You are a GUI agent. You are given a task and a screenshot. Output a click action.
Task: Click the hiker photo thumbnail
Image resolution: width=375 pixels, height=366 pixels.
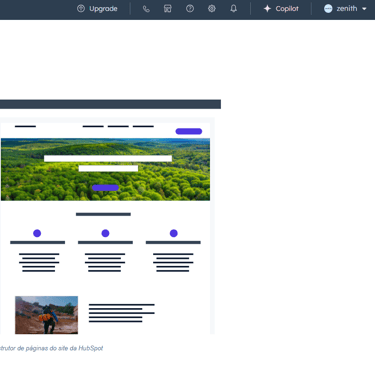[x=46, y=315]
